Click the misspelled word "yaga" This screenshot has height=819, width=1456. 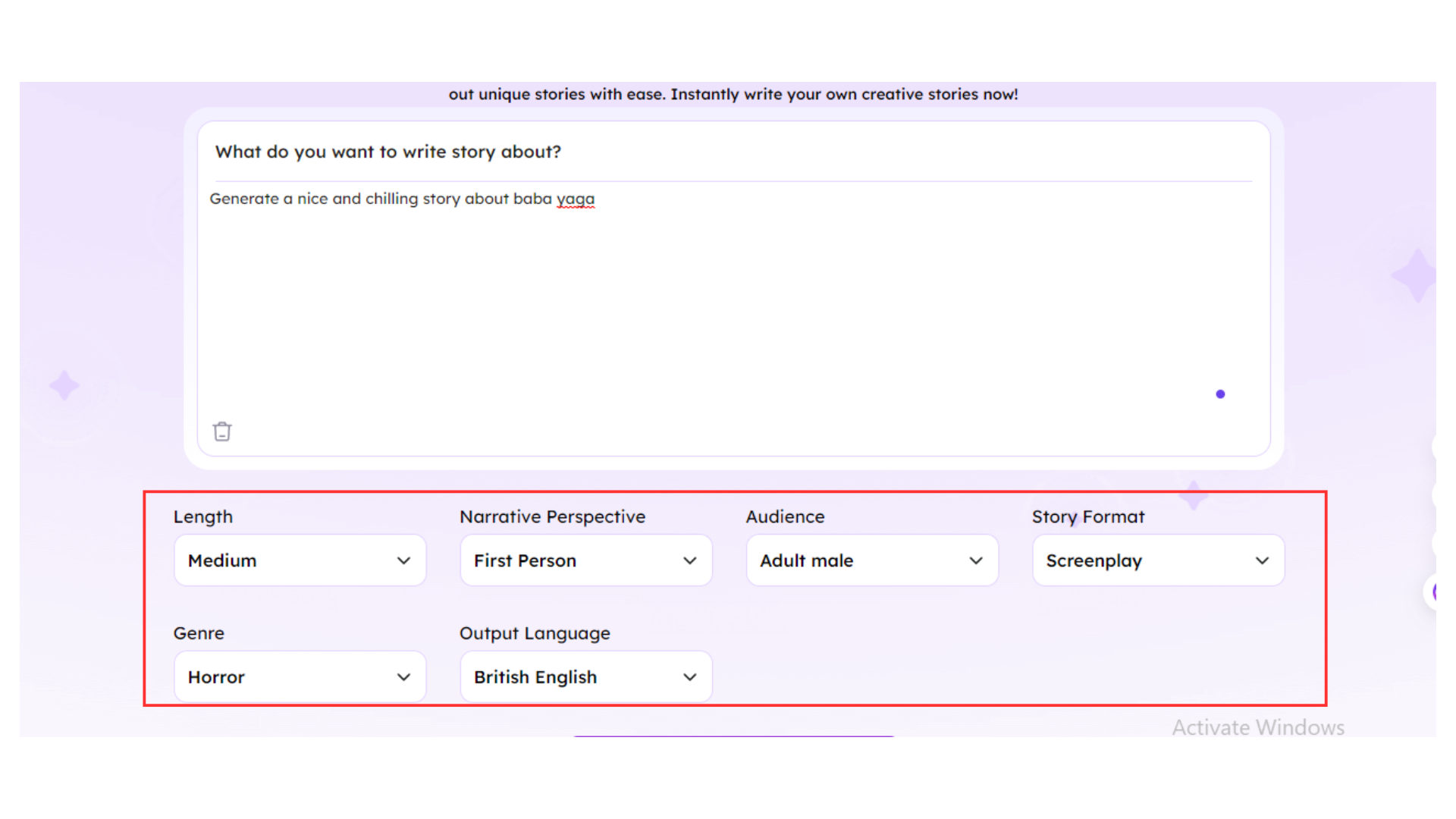(576, 199)
